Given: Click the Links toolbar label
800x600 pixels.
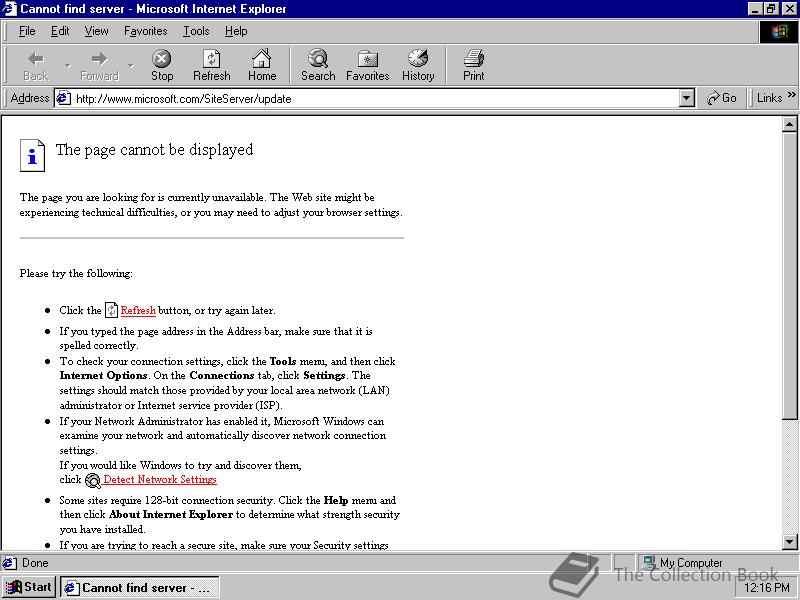Looking at the screenshot, I should pos(769,98).
